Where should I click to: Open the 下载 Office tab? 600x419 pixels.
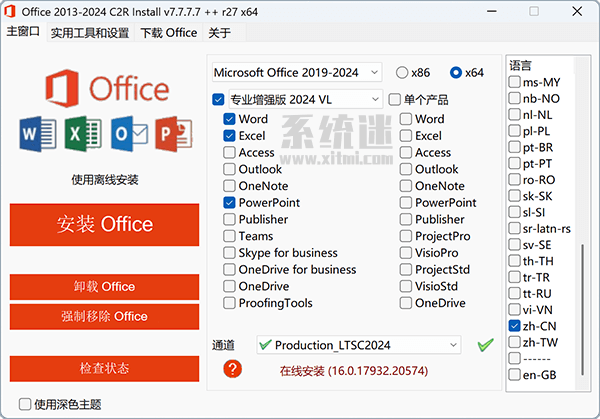click(x=168, y=32)
